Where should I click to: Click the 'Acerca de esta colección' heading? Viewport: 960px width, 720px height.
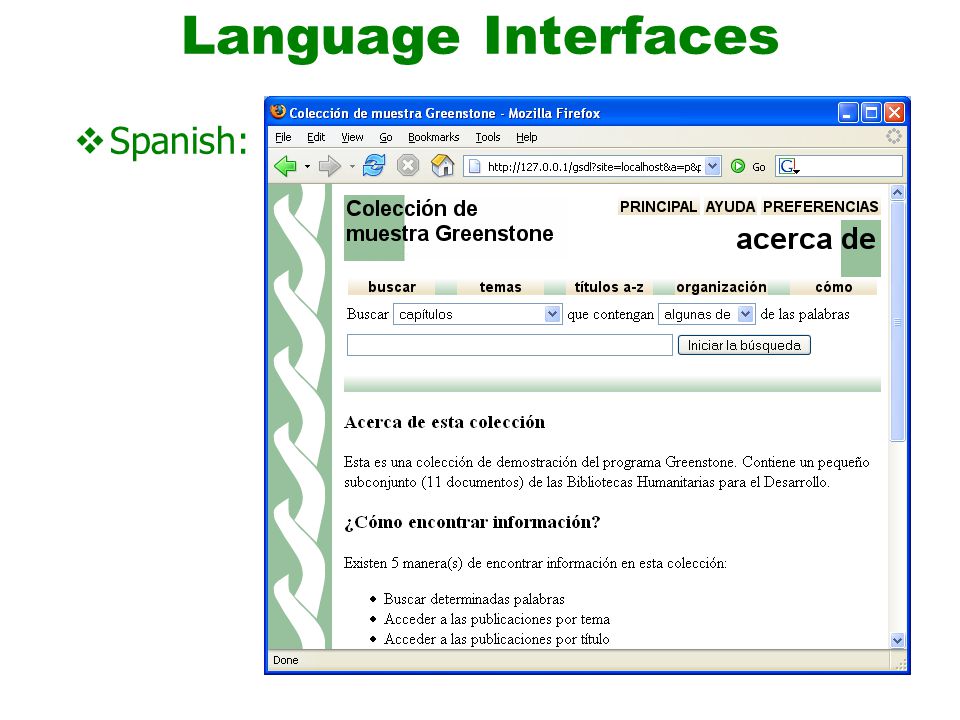tap(444, 422)
